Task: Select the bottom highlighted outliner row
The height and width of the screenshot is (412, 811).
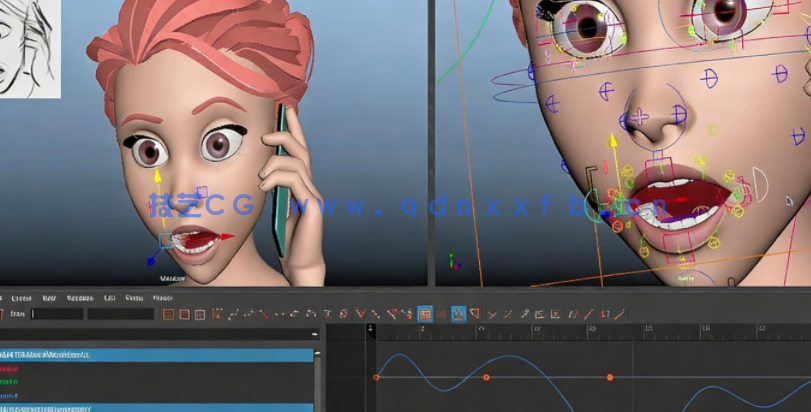Action: coord(157,408)
